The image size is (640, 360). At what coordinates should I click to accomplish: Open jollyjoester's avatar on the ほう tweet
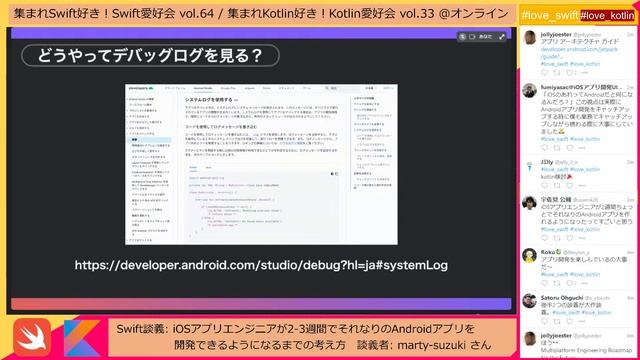[x=529, y=338]
